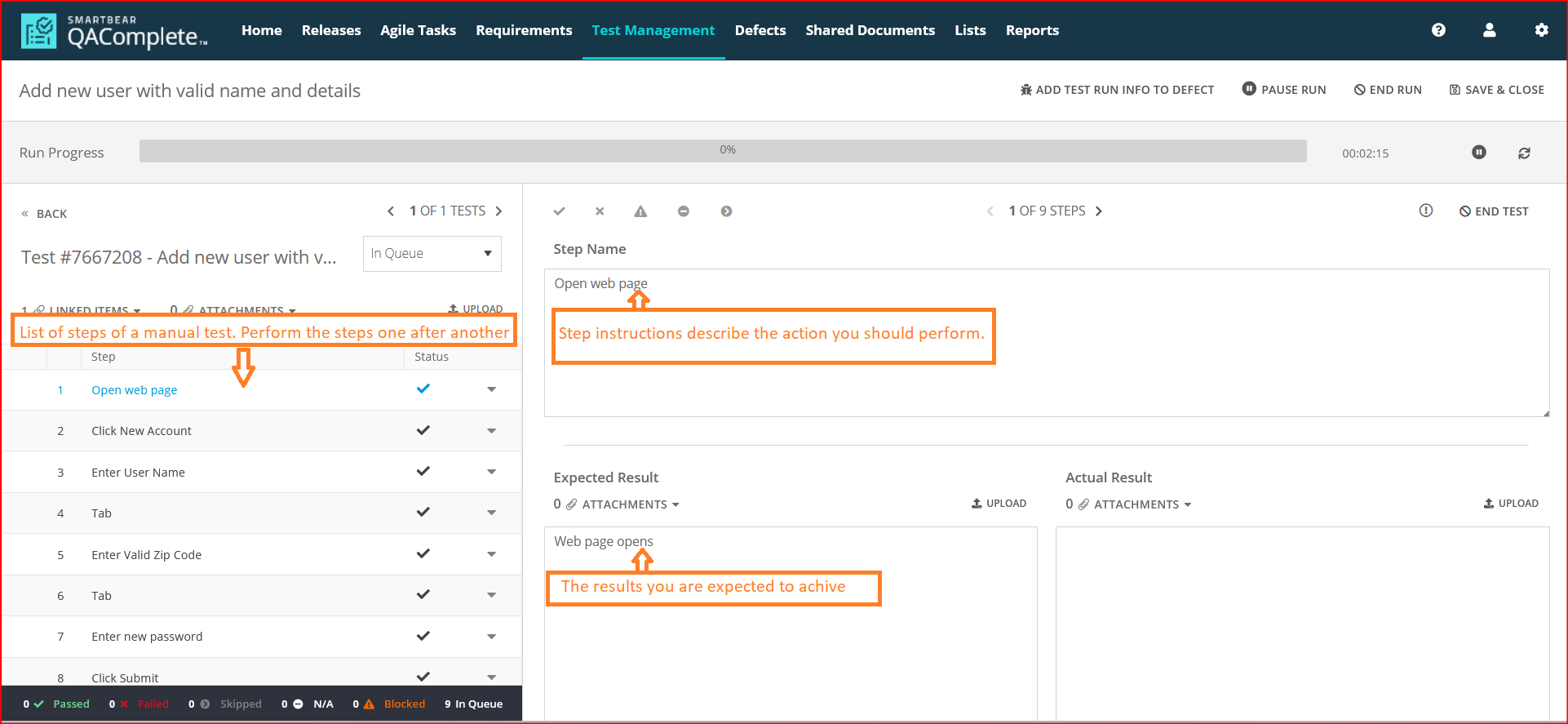Click the pause icon beside the timer
This screenshot has height=724, width=1568.
[x=1478, y=153]
